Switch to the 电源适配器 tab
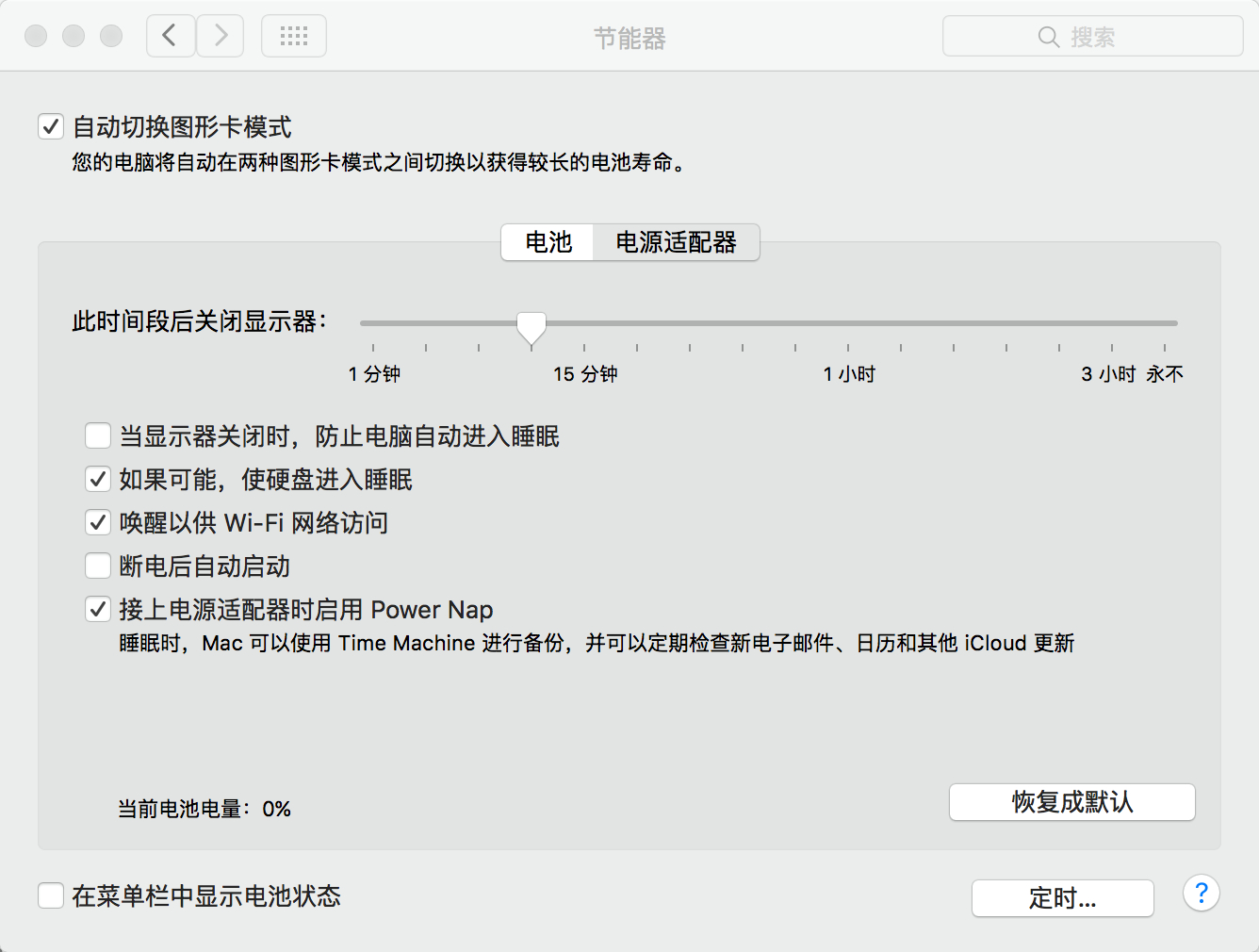Viewport: 1259px width, 952px height. tap(676, 242)
